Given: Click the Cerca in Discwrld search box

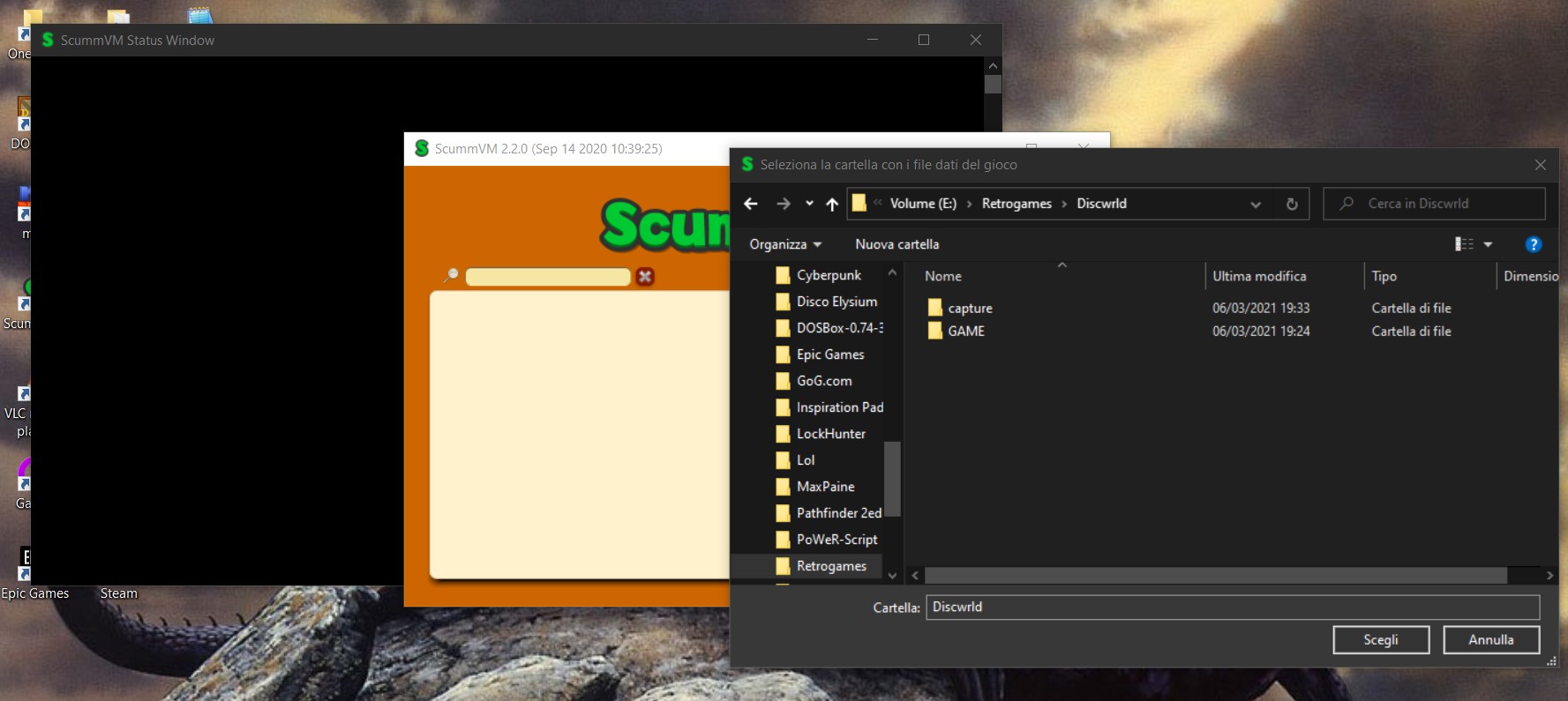Looking at the screenshot, I should [1435, 204].
